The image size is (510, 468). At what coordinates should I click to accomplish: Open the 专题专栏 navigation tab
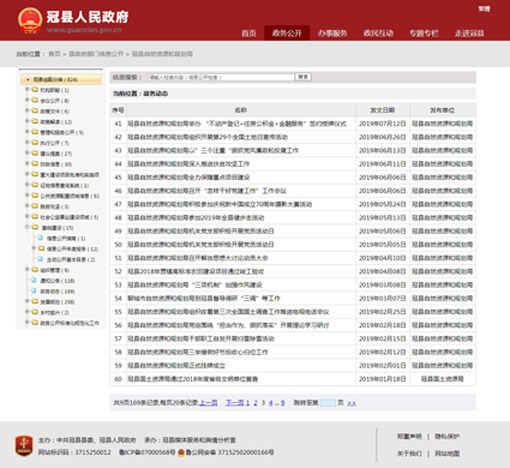(x=424, y=33)
